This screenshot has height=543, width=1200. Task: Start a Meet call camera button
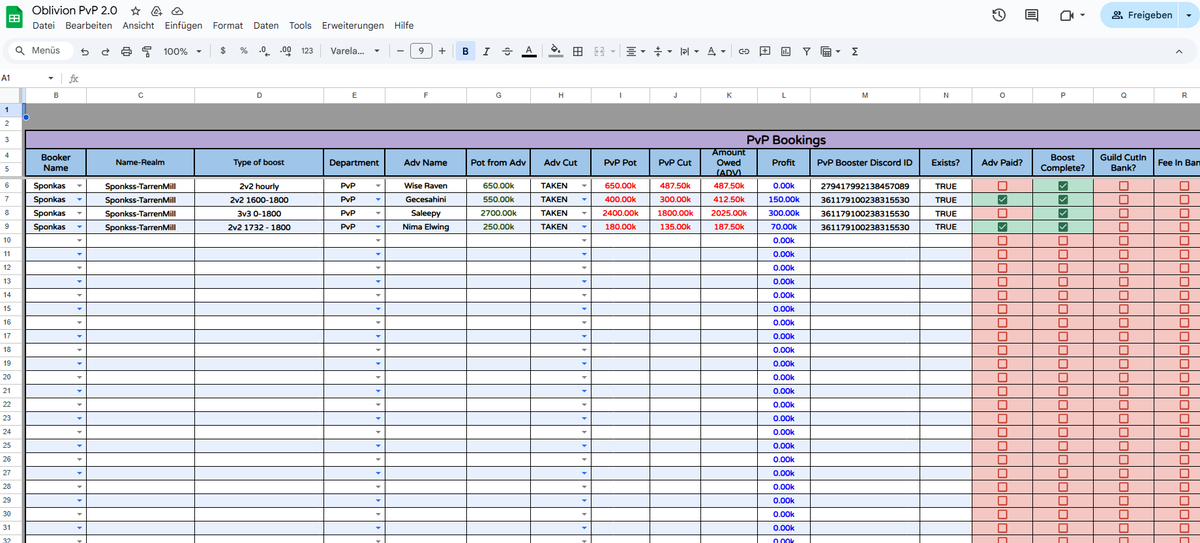tap(1067, 15)
